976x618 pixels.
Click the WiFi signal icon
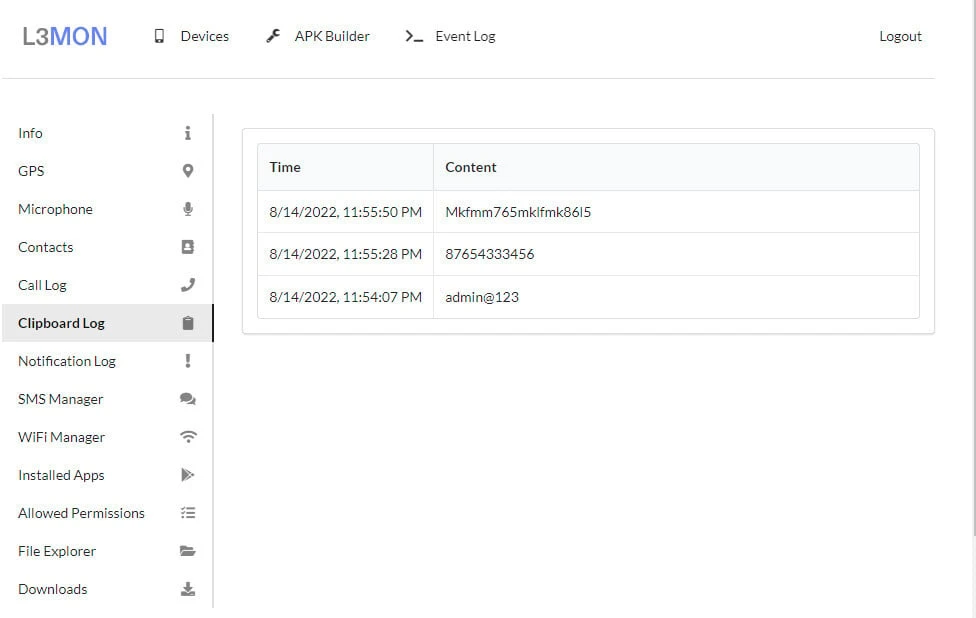pyautogui.click(x=187, y=437)
